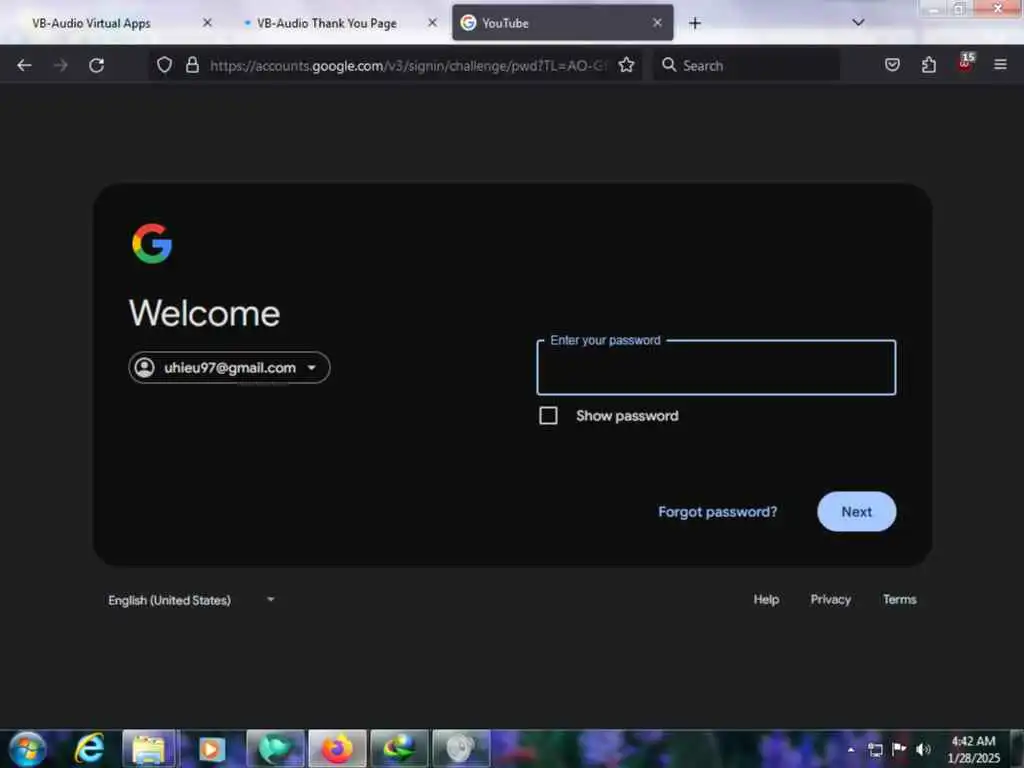This screenshot has width=1024, height=768.
Task: Close the YouTube tab
Action: click(x=657, y=23)
